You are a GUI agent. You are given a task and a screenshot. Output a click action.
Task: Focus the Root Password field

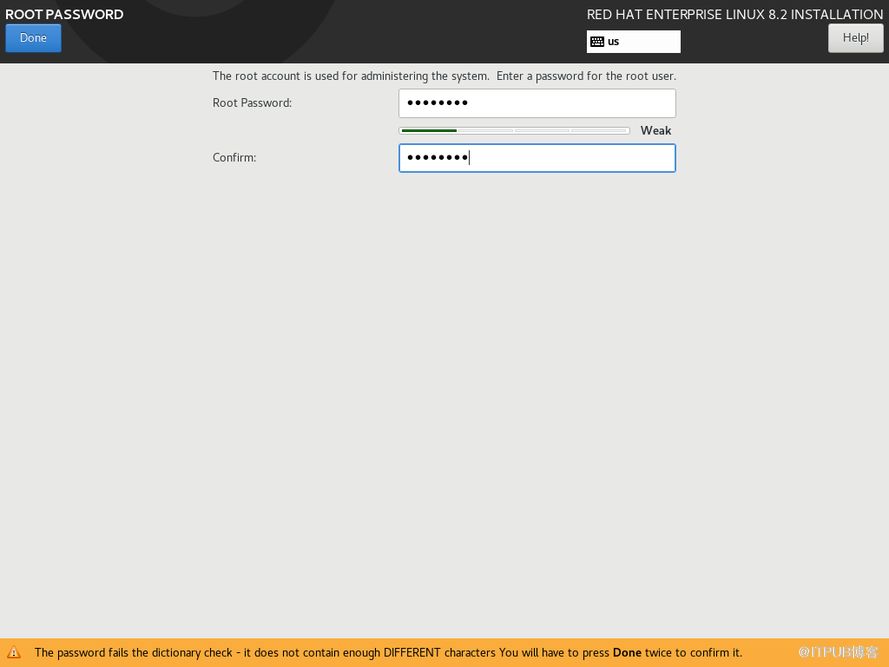[x=537, y=103]
